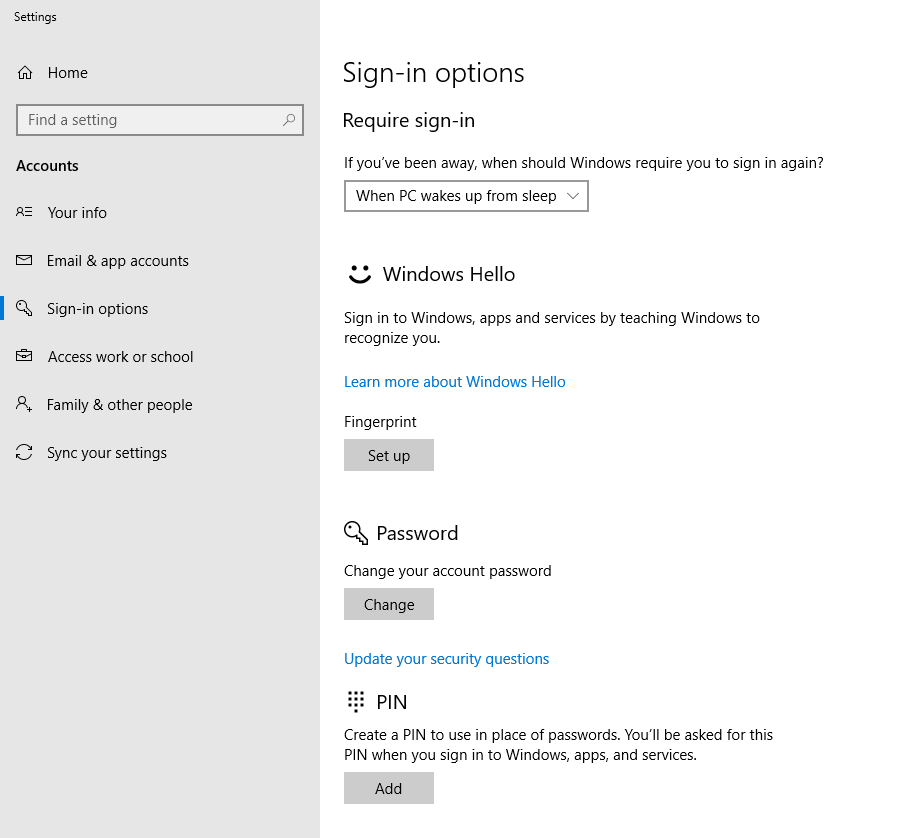Click the keypad icon beside PIN heading

coord(356,701)
